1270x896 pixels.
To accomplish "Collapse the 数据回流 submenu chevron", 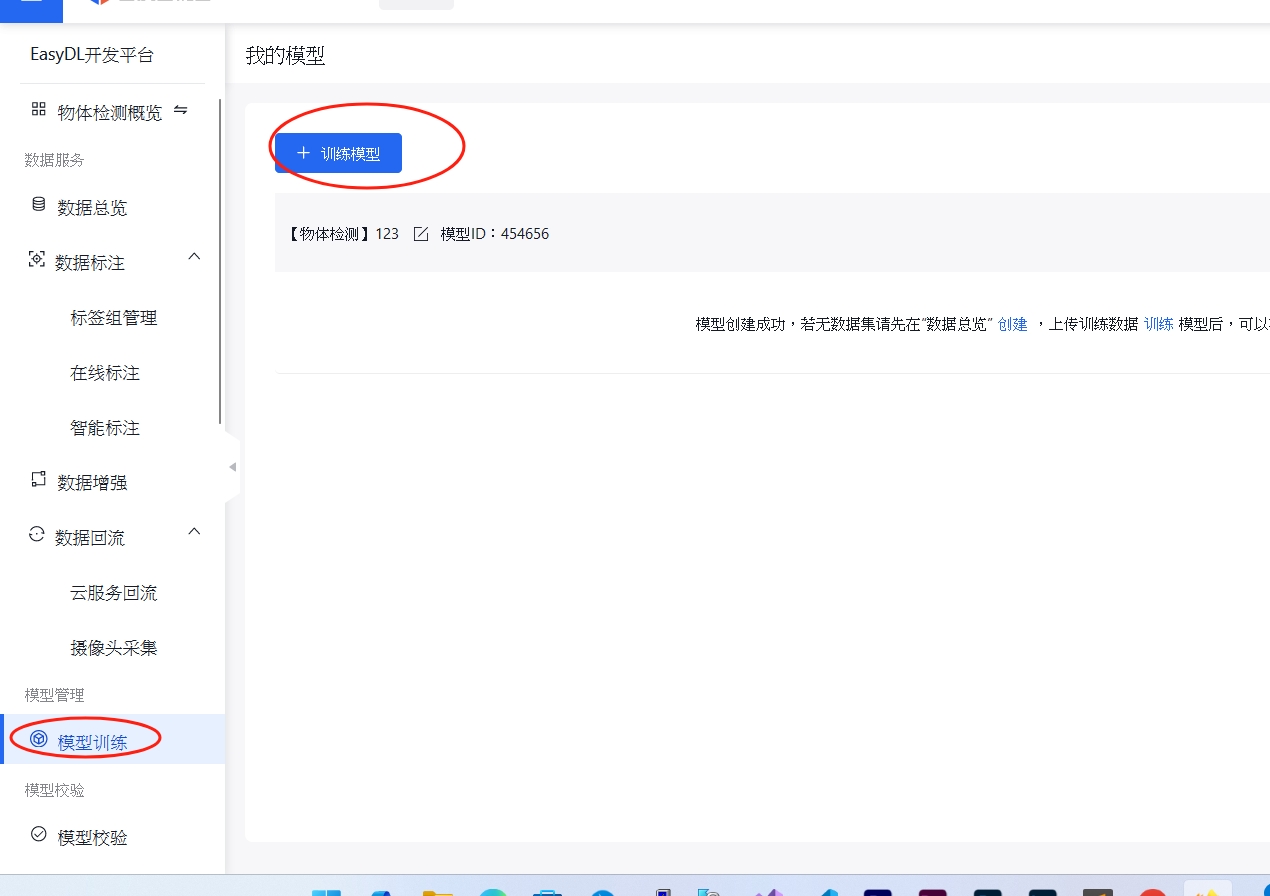I will [194, 532].
